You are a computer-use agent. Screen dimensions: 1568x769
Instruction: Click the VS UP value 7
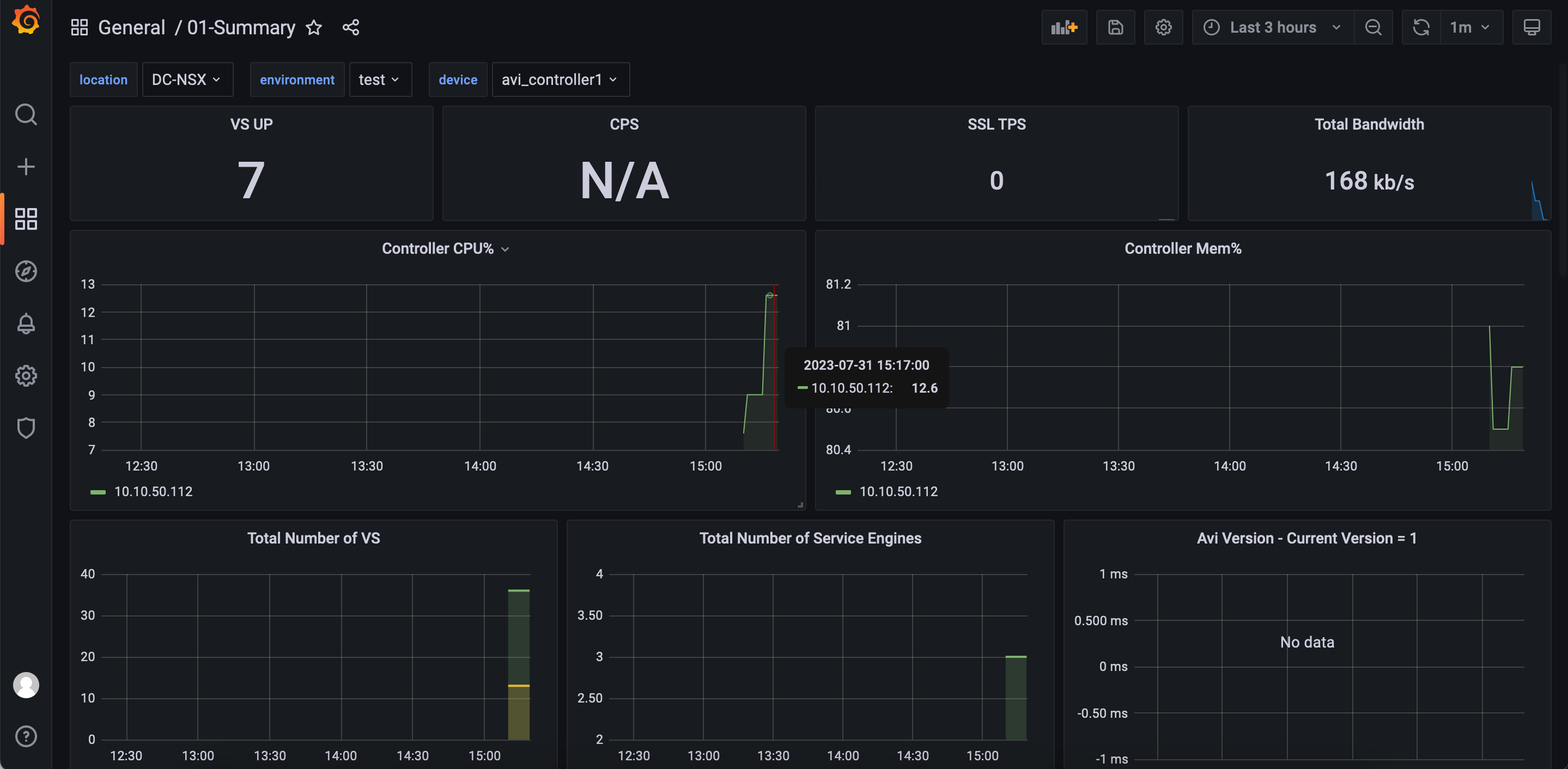(251, 181)
